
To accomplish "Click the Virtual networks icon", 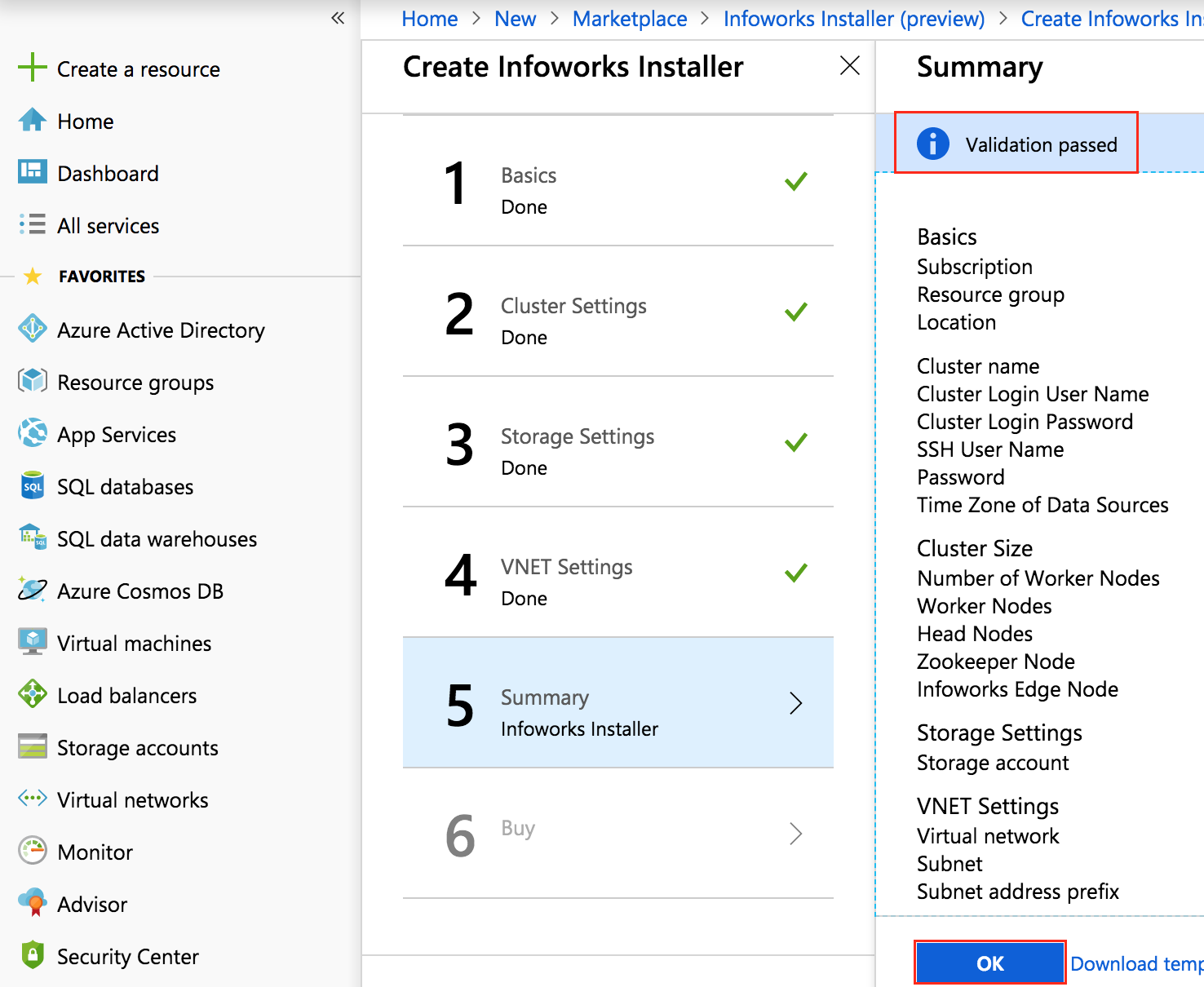I will 33,799.
